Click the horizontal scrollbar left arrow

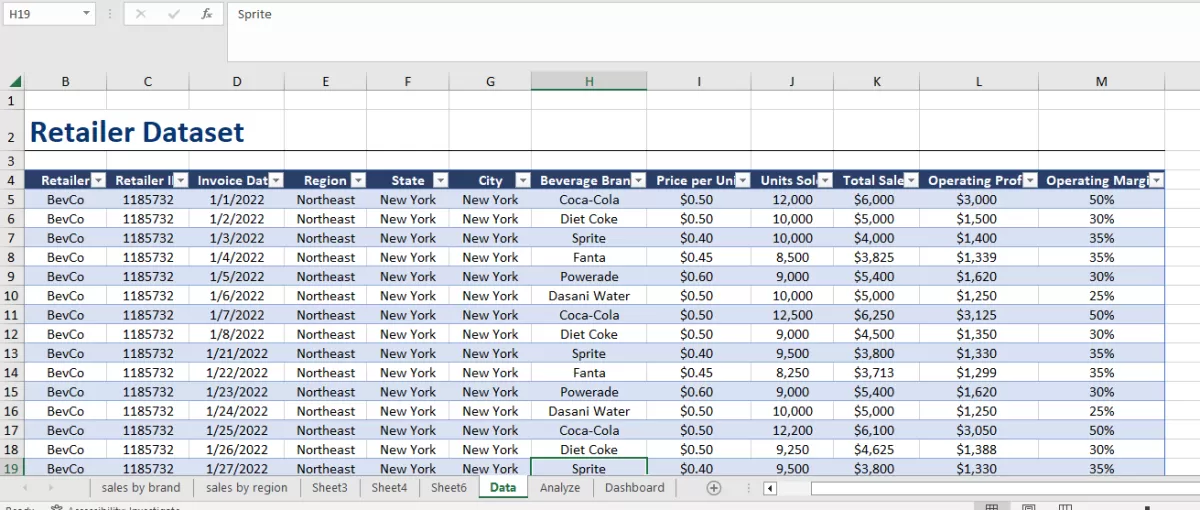(770, 488)
